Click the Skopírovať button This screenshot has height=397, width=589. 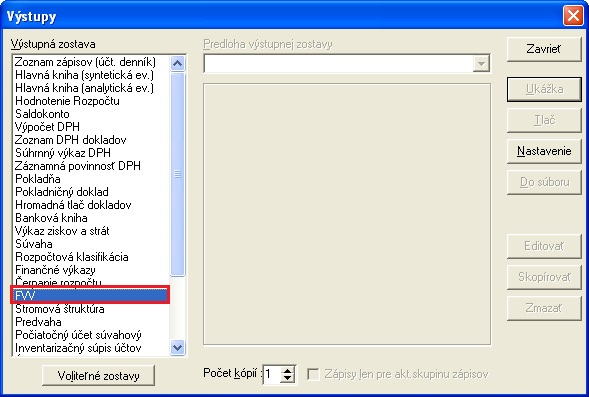click(544, 277)
